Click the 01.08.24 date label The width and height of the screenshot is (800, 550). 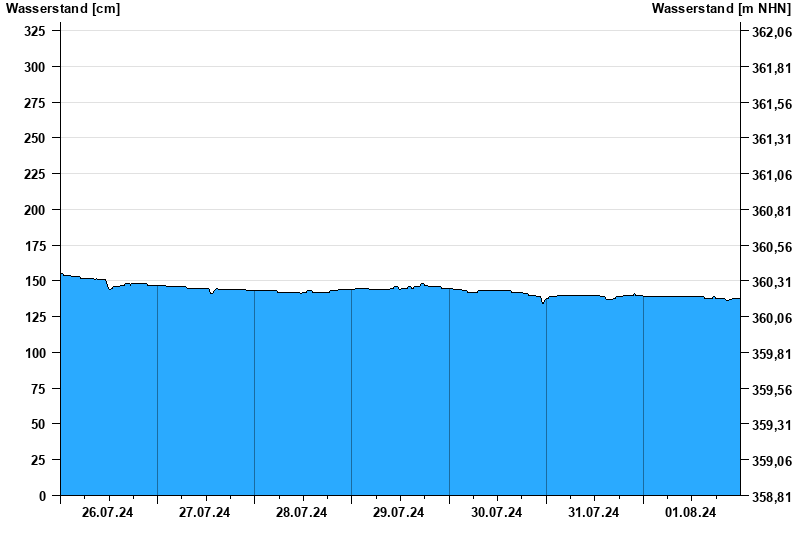coord(691,513)
